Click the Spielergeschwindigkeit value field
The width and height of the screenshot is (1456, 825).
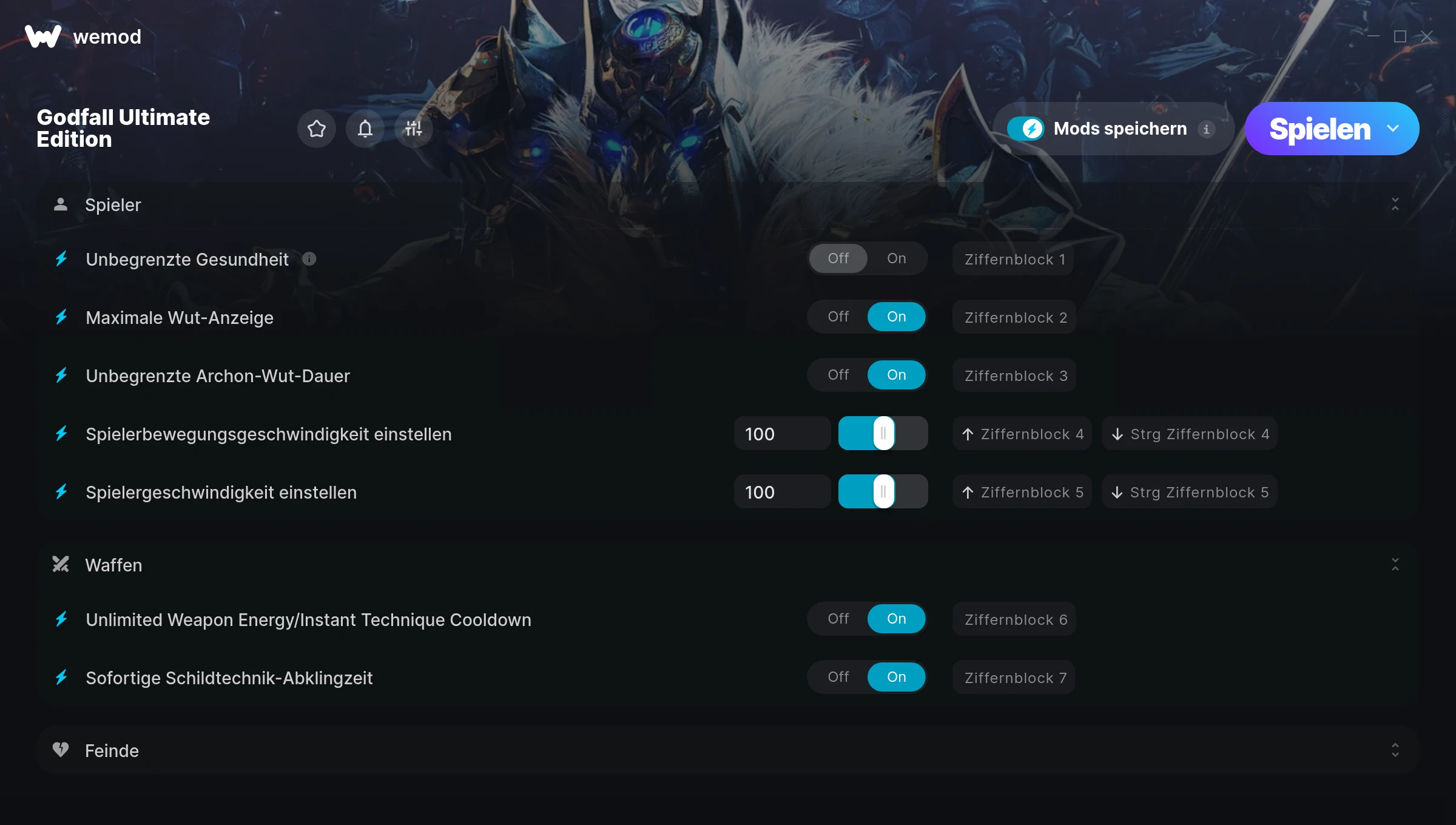coord(782,492)
